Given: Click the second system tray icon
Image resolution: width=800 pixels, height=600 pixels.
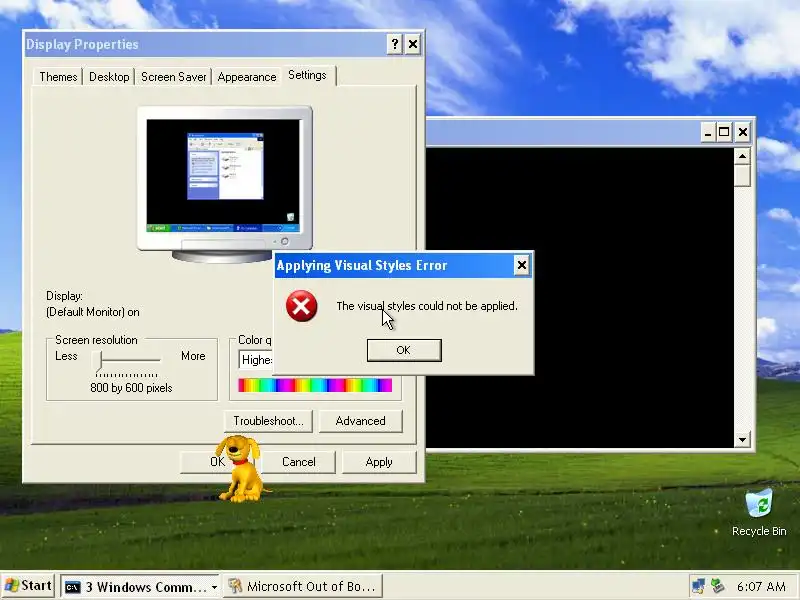Looking at the screenshot, I should coord(718,586).
